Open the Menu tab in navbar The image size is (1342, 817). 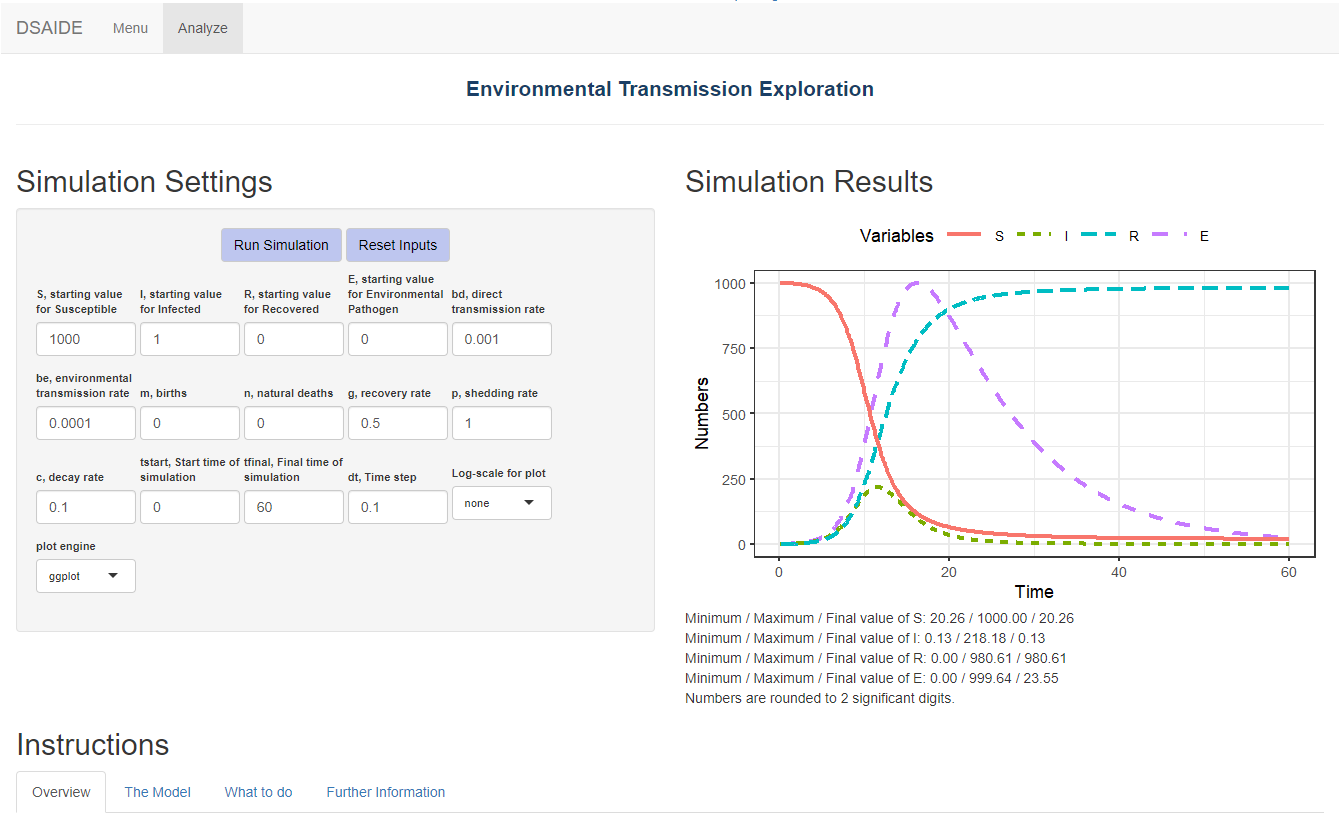130,28
